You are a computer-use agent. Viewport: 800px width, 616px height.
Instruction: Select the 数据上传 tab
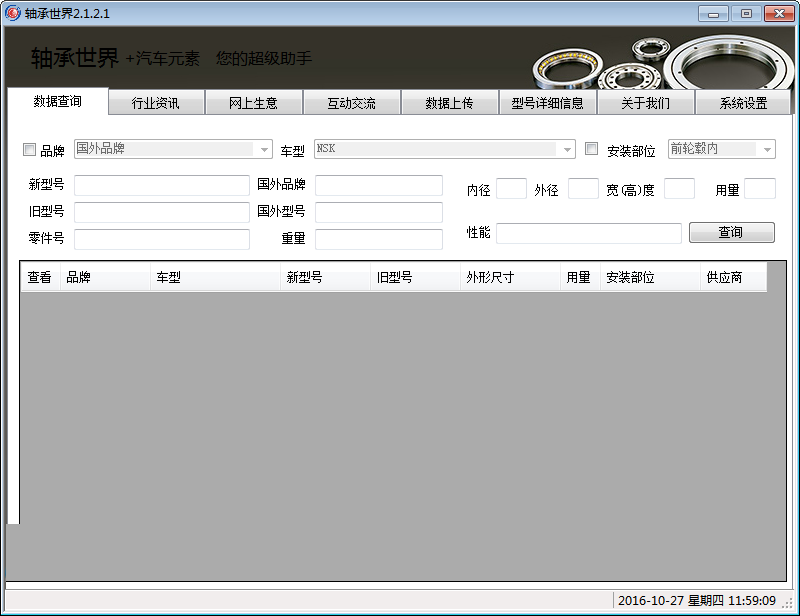[x=449, y=103]
